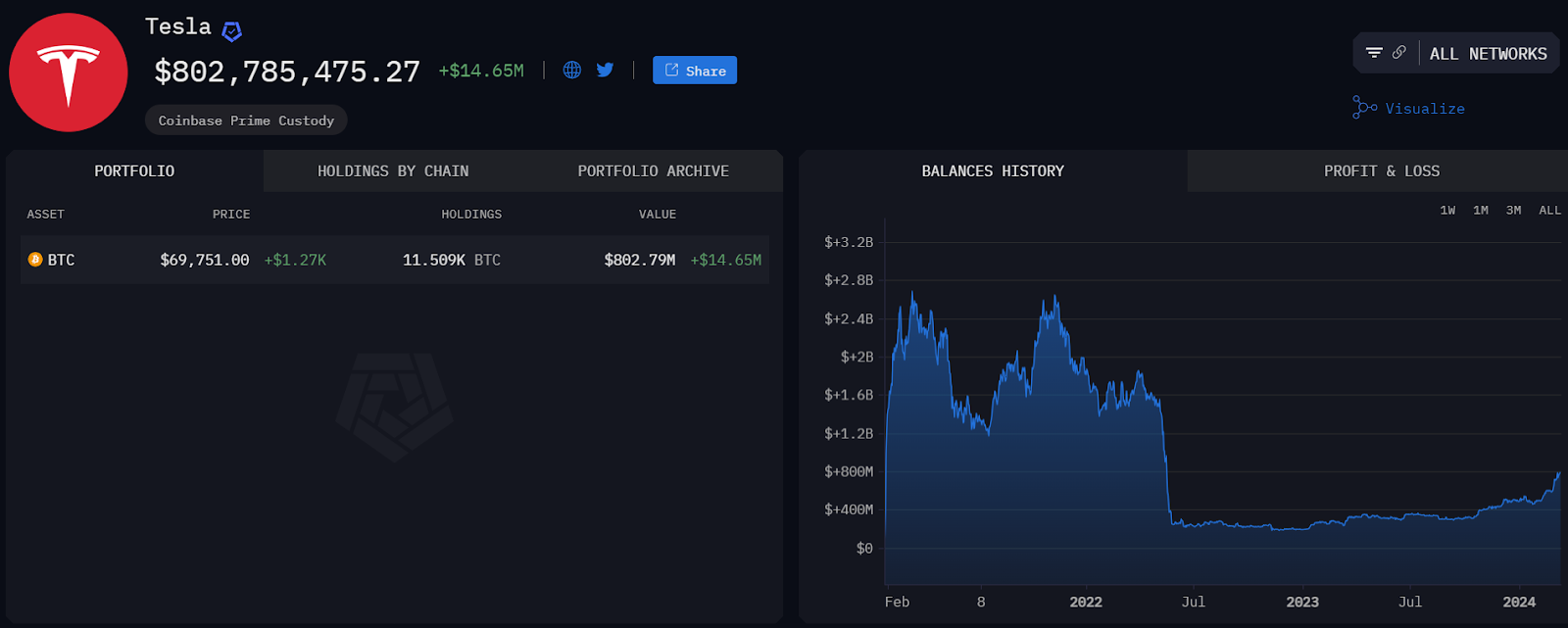Click the Tesla logo avatar
Image resolution: width=1568 pixels, height=628 pixels.
pos(69,72)
